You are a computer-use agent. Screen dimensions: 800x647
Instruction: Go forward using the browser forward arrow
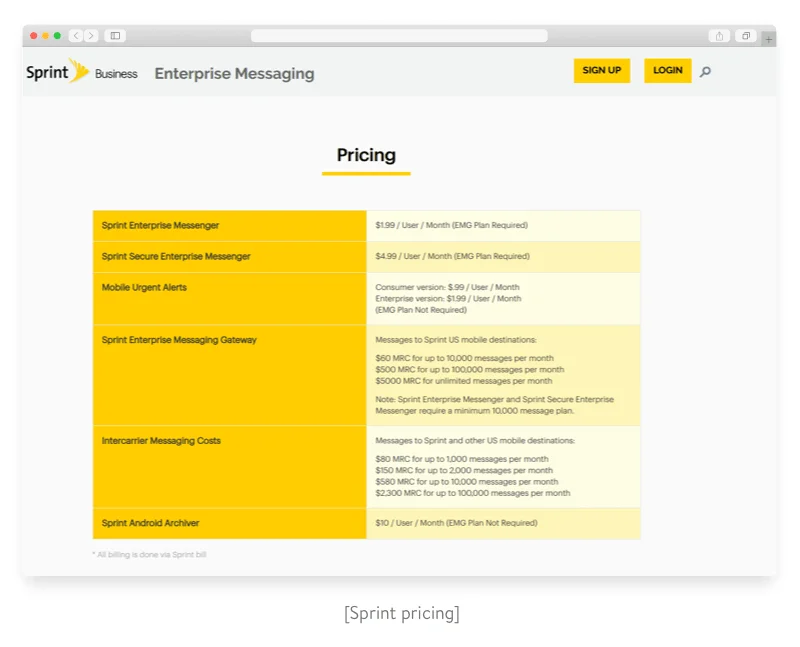point(91,36)
